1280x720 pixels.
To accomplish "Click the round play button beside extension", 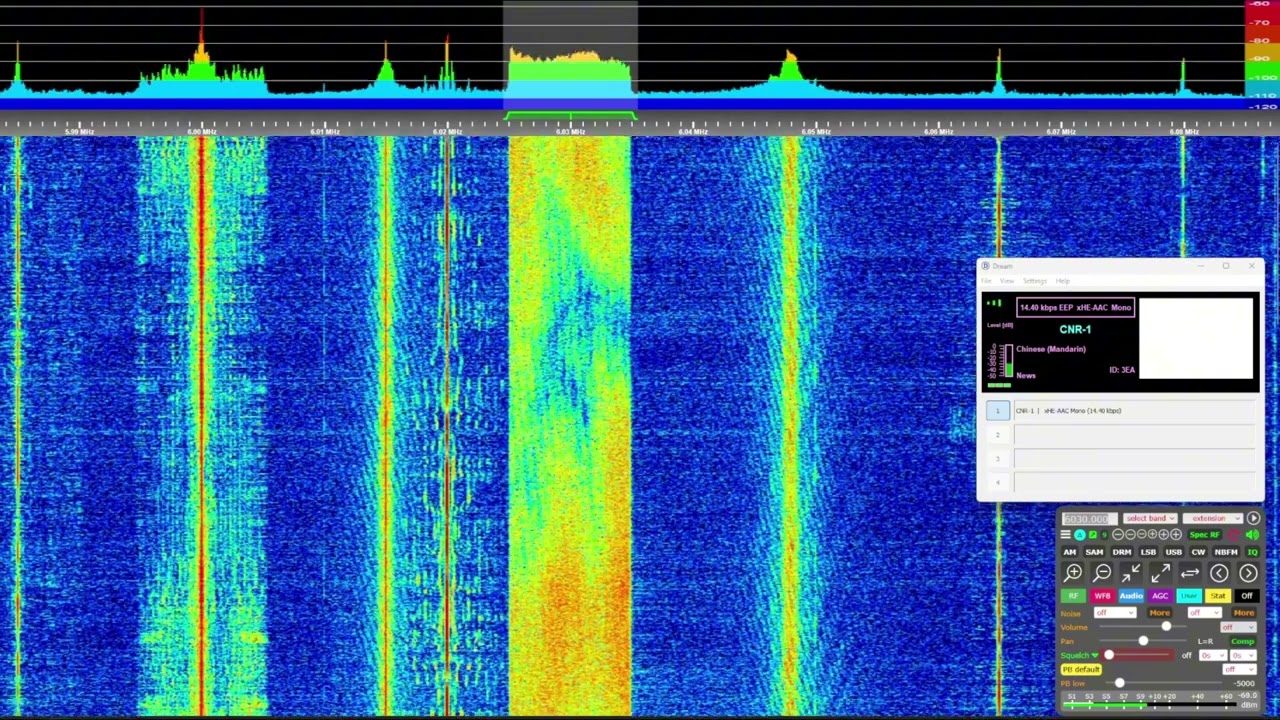I will (x=1254, y=518).
